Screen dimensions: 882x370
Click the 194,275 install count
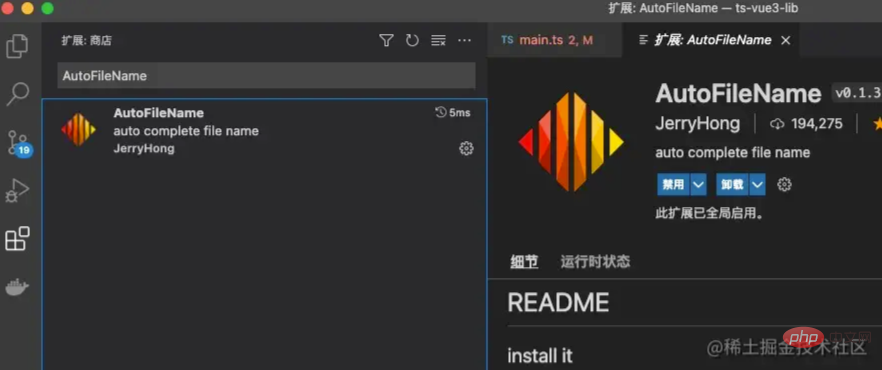point(817,124)
